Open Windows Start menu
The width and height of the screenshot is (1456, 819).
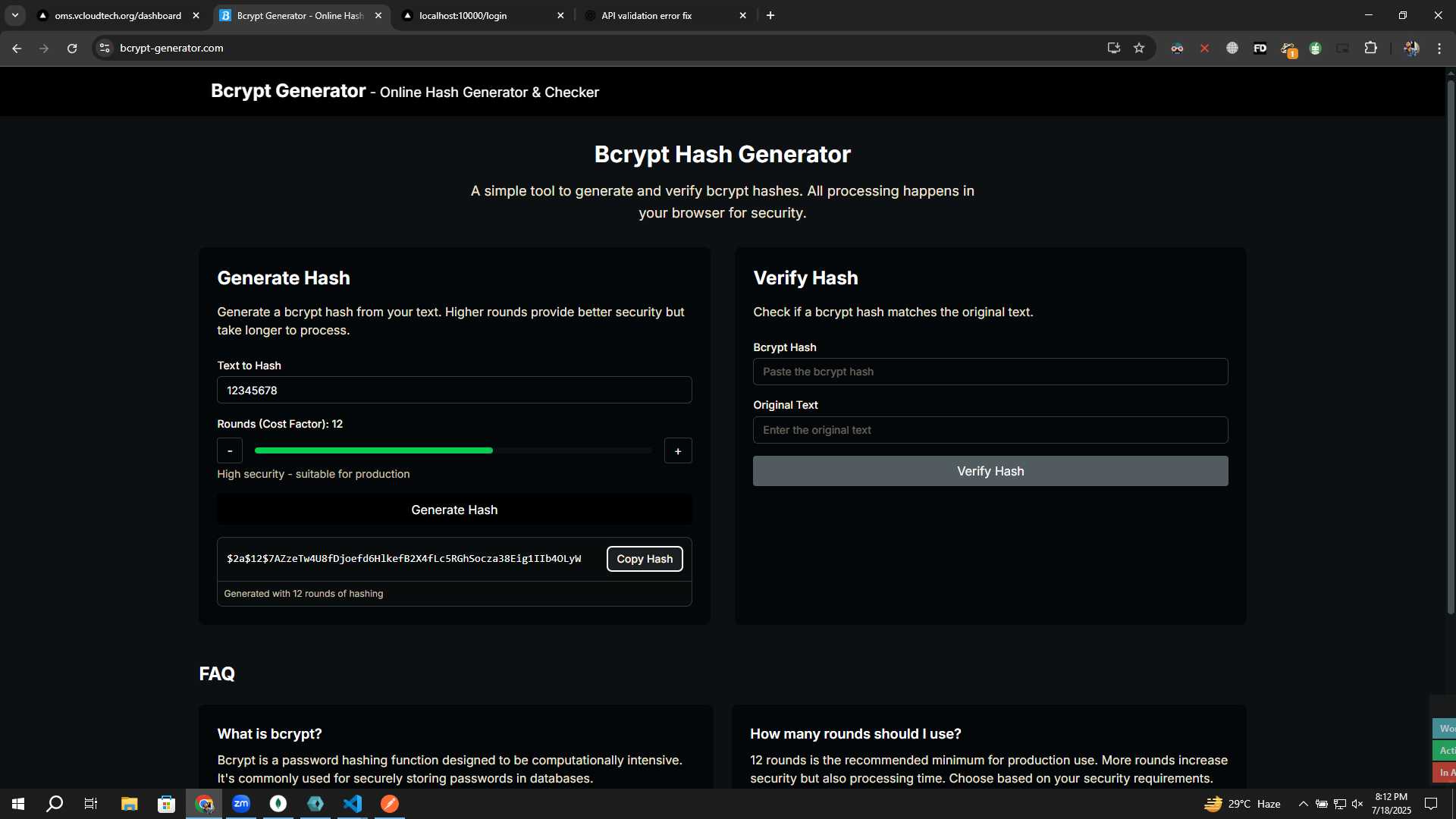click(18, 804)
